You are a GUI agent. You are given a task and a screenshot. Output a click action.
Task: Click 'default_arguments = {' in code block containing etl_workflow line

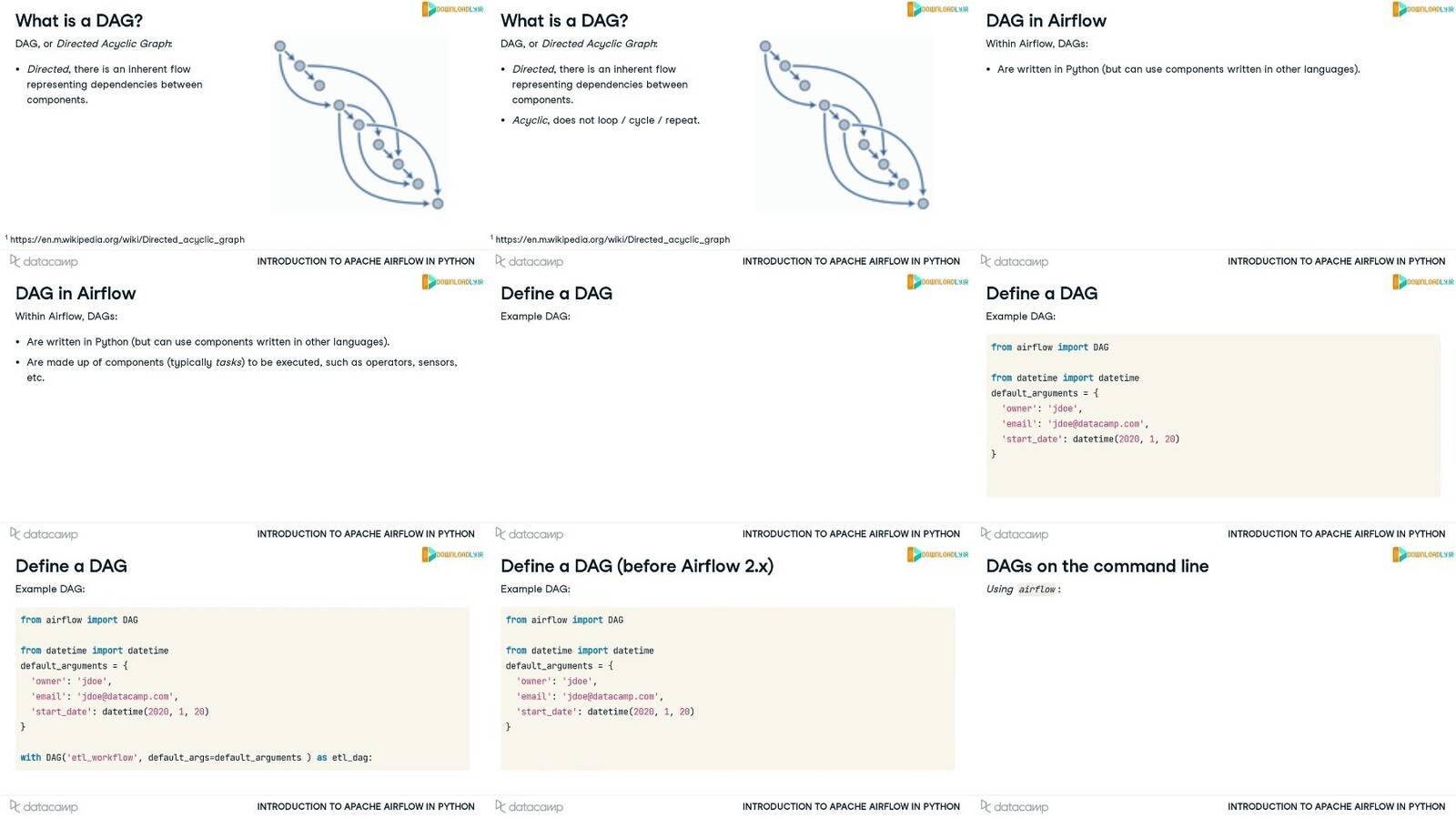pyautogui.click(x=74, y=666)
